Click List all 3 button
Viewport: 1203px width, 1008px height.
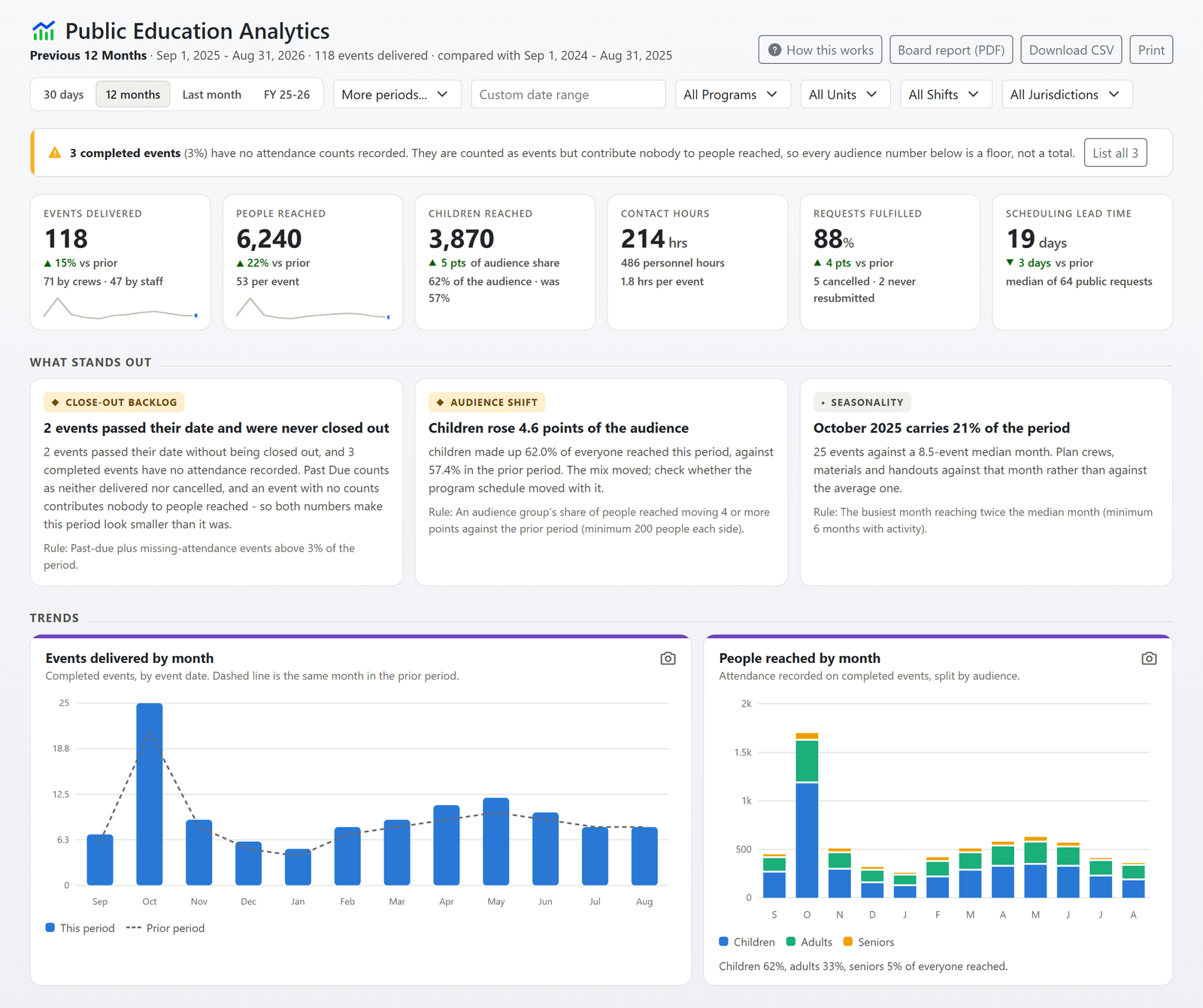[x=1115, y=153]
